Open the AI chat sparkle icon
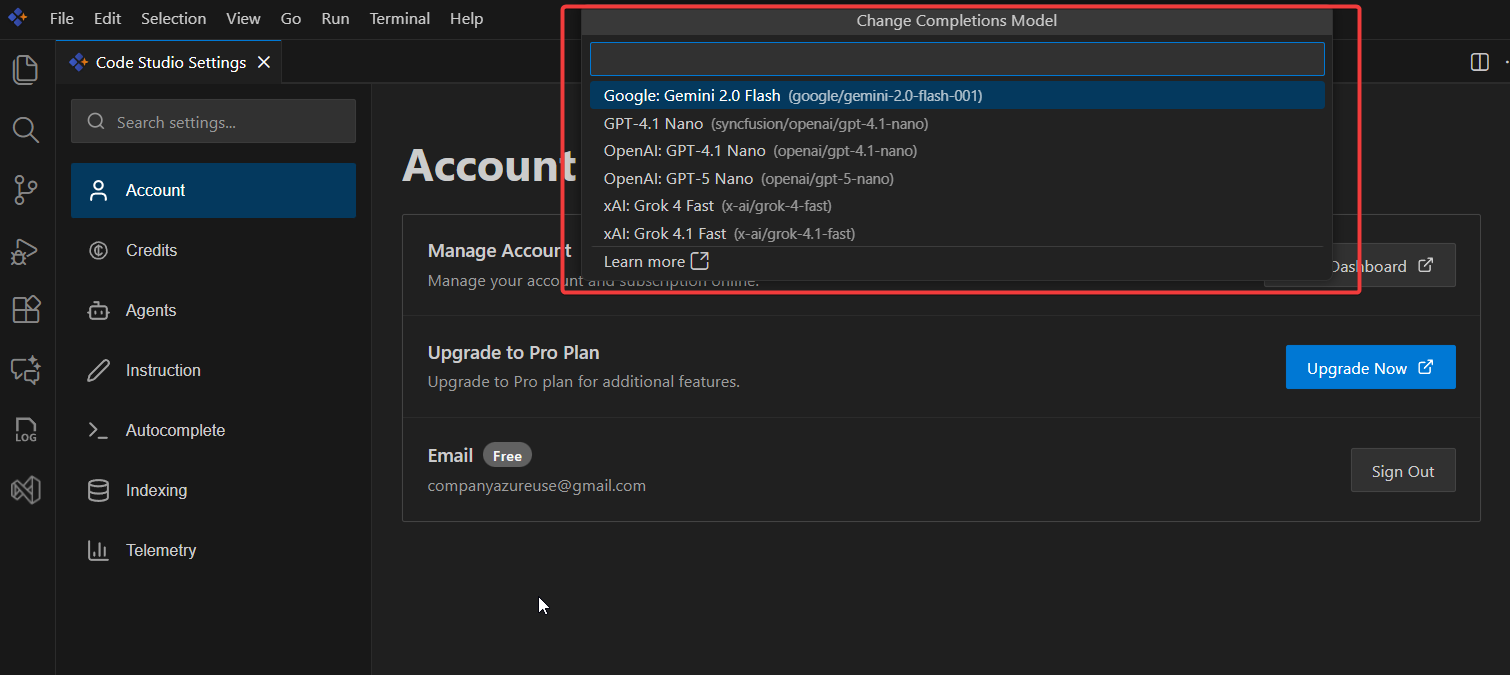The image size is (1510, 675). click(26, 370)
